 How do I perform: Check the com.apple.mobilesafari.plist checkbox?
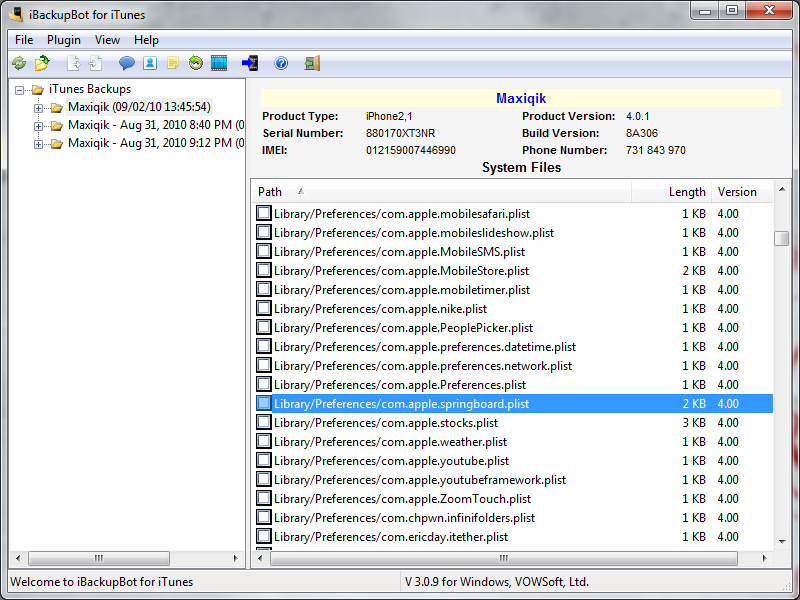264,213
